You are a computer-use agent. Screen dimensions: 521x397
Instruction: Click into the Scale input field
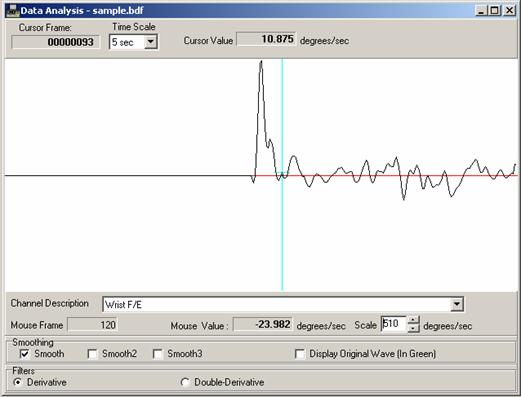click(x=394, y=324)
